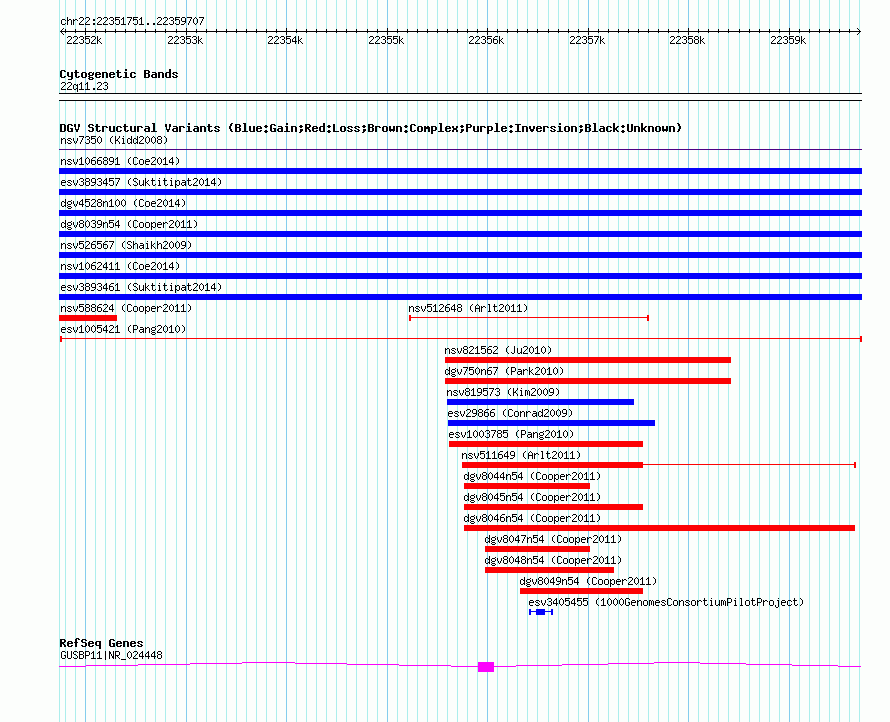Image resolution: width=890 pixels, height=722 pixels.
Task: Click the 22357k ruler tick label
Action: click(587, 40)
